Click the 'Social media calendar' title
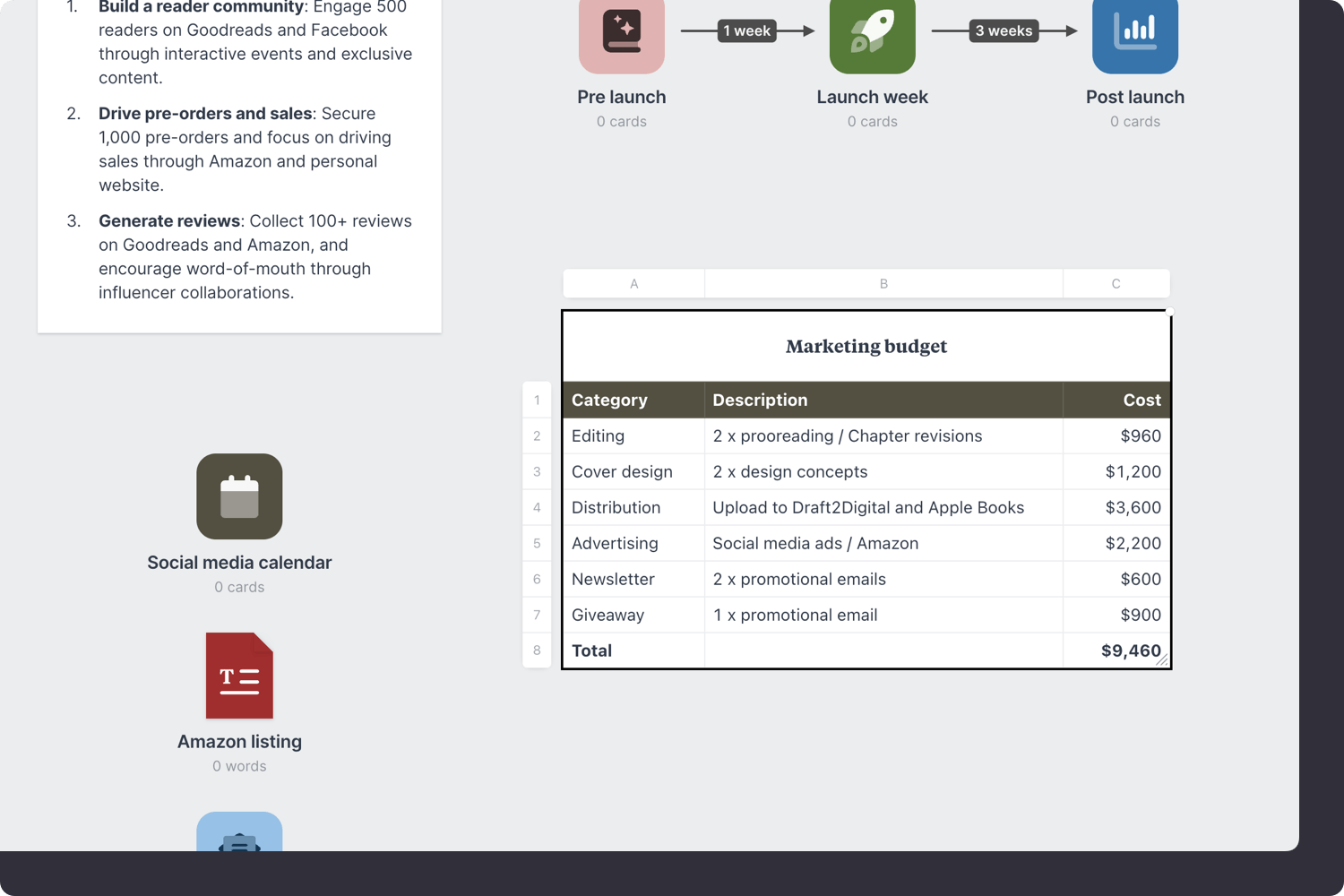Image resolution: width=1344 pixels, height=896 pixels. [239, 563]
